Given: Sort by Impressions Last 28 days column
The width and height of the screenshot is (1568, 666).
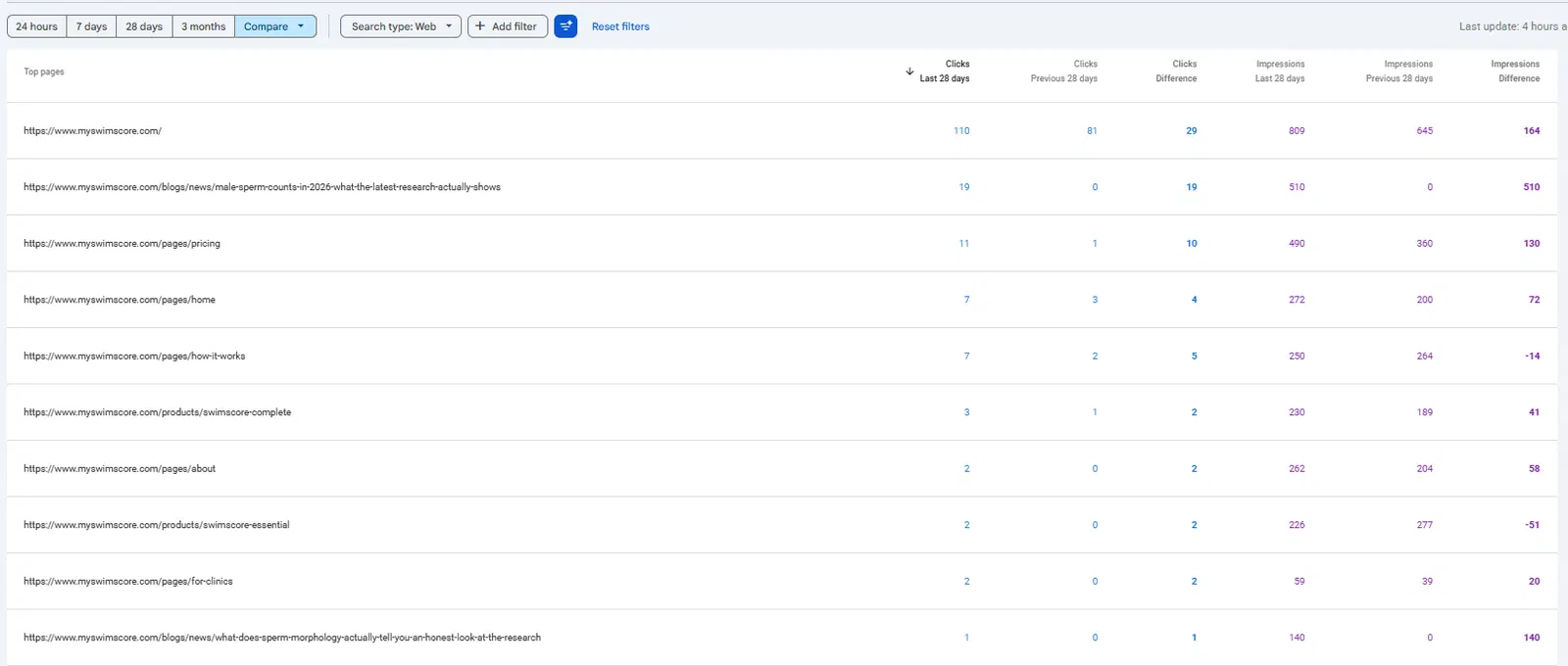Looking at the screenshot, I should coord(1280,71).
